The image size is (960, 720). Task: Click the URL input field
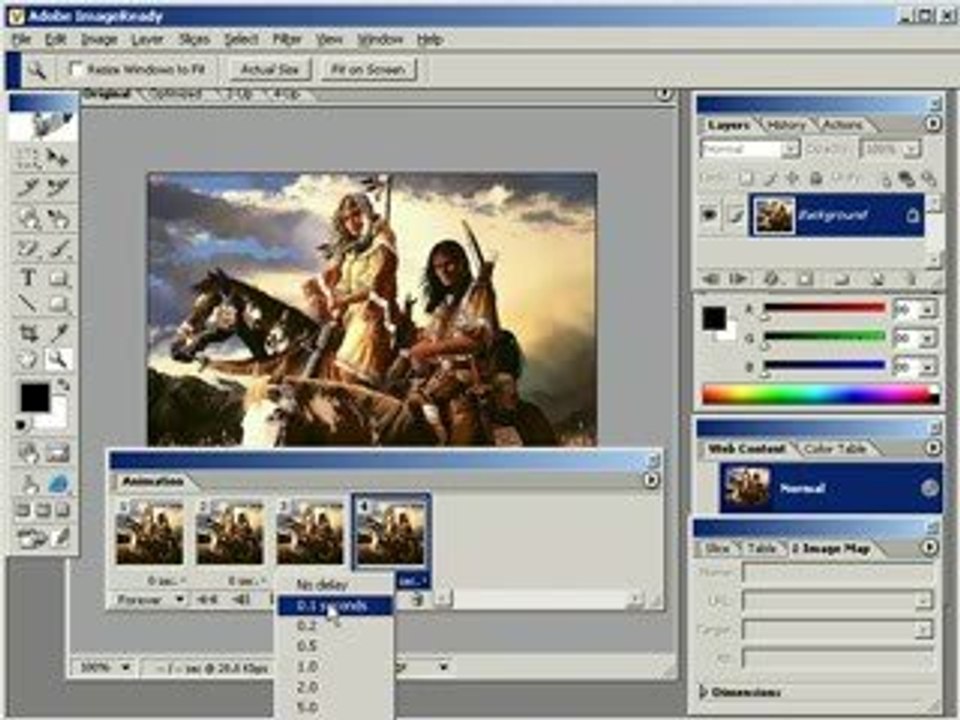[836, 601]
